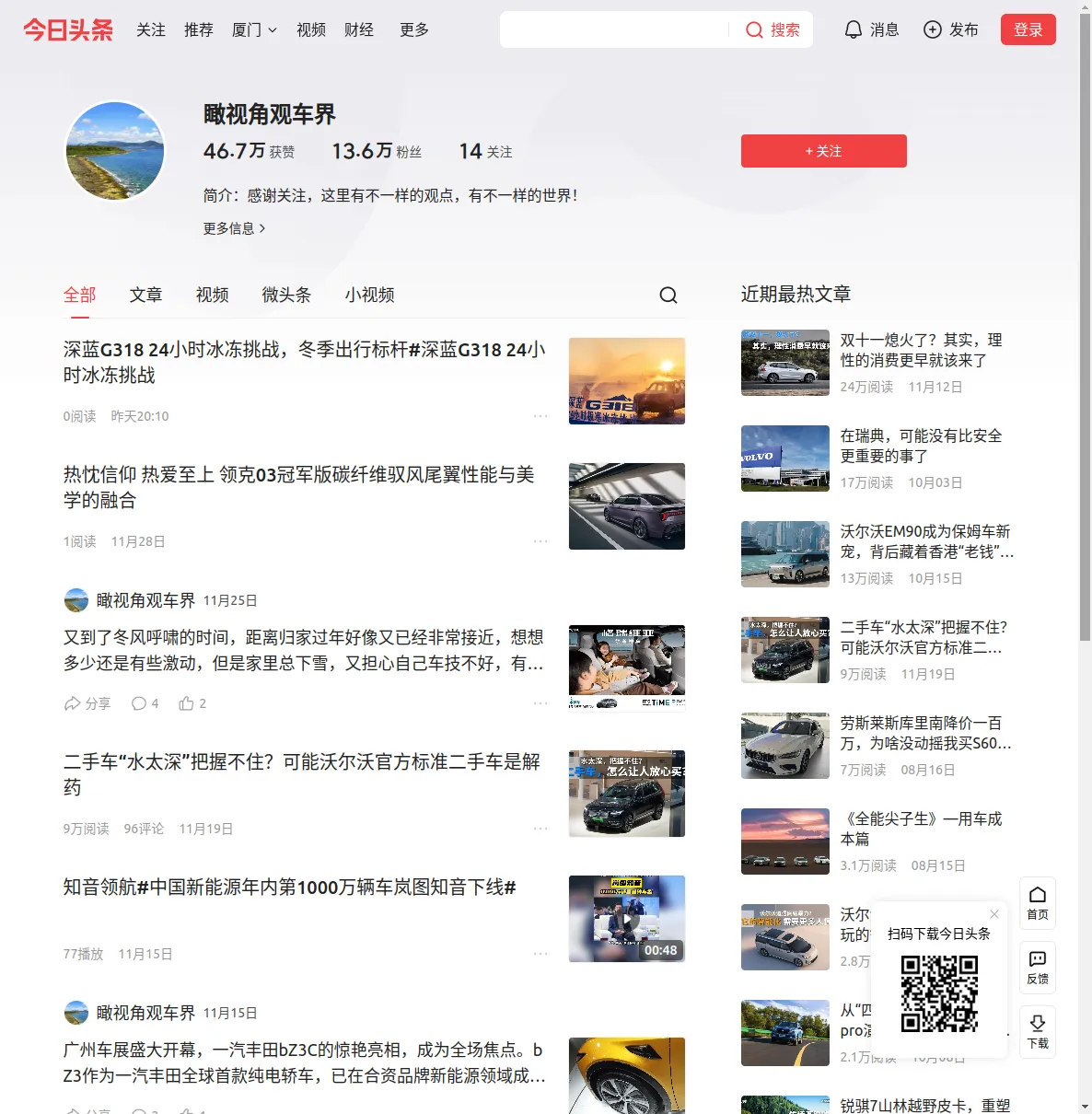This screenshot has height=1114, width=1092.
Task: Open thumbnail of 领克03 article
Action: (x=627, y=506)
